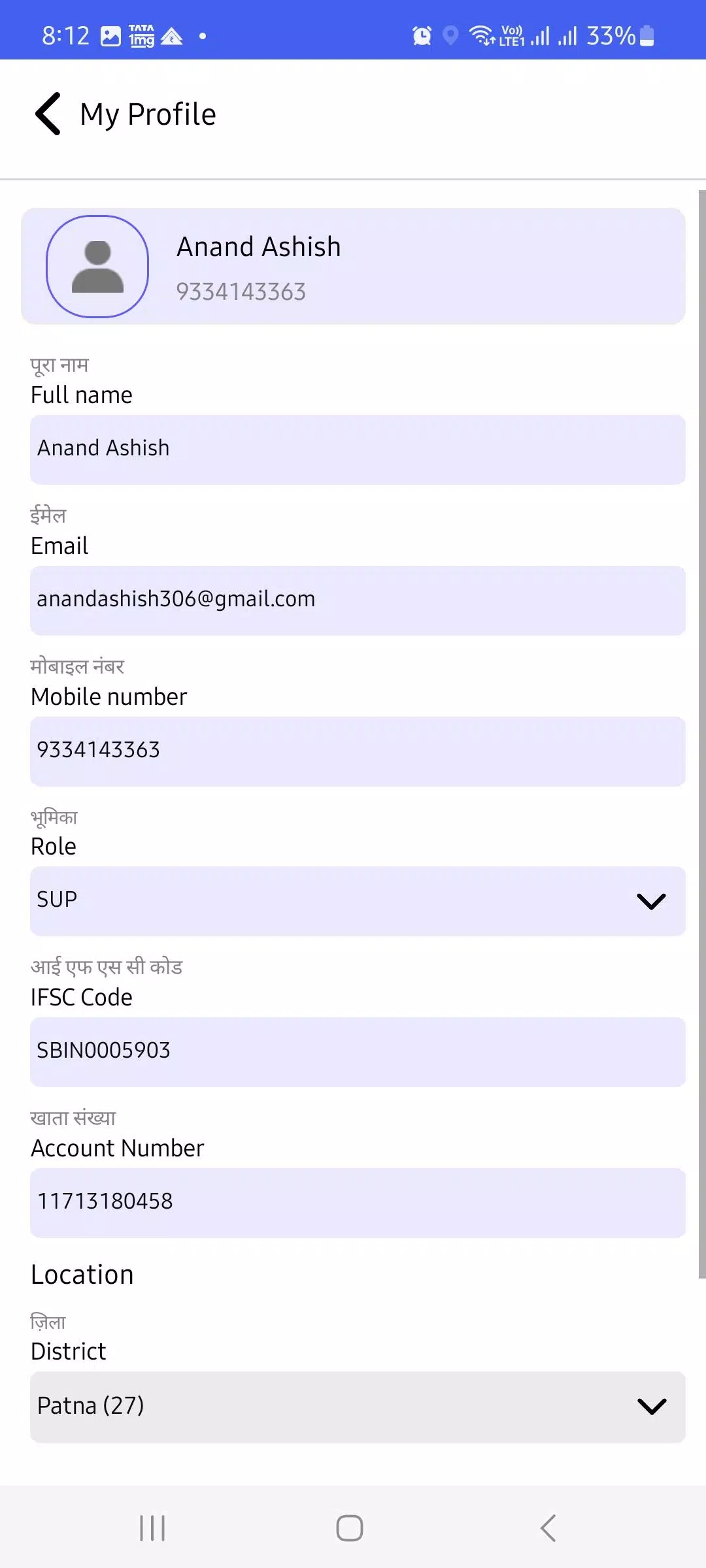
Task: Click the Role dropdown chevron arrow
Action: (651, 902)
